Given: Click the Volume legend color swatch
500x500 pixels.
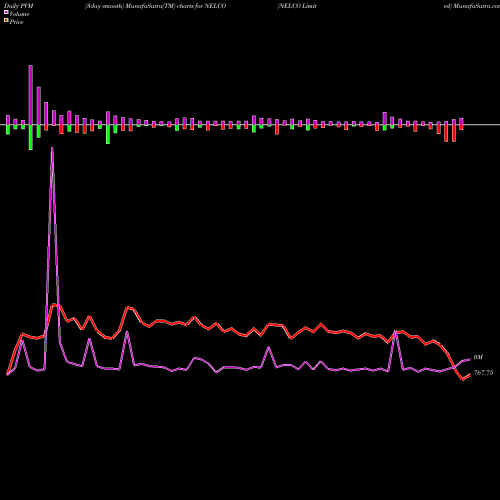Looking at the screenshot, I should tap(6, 13).
